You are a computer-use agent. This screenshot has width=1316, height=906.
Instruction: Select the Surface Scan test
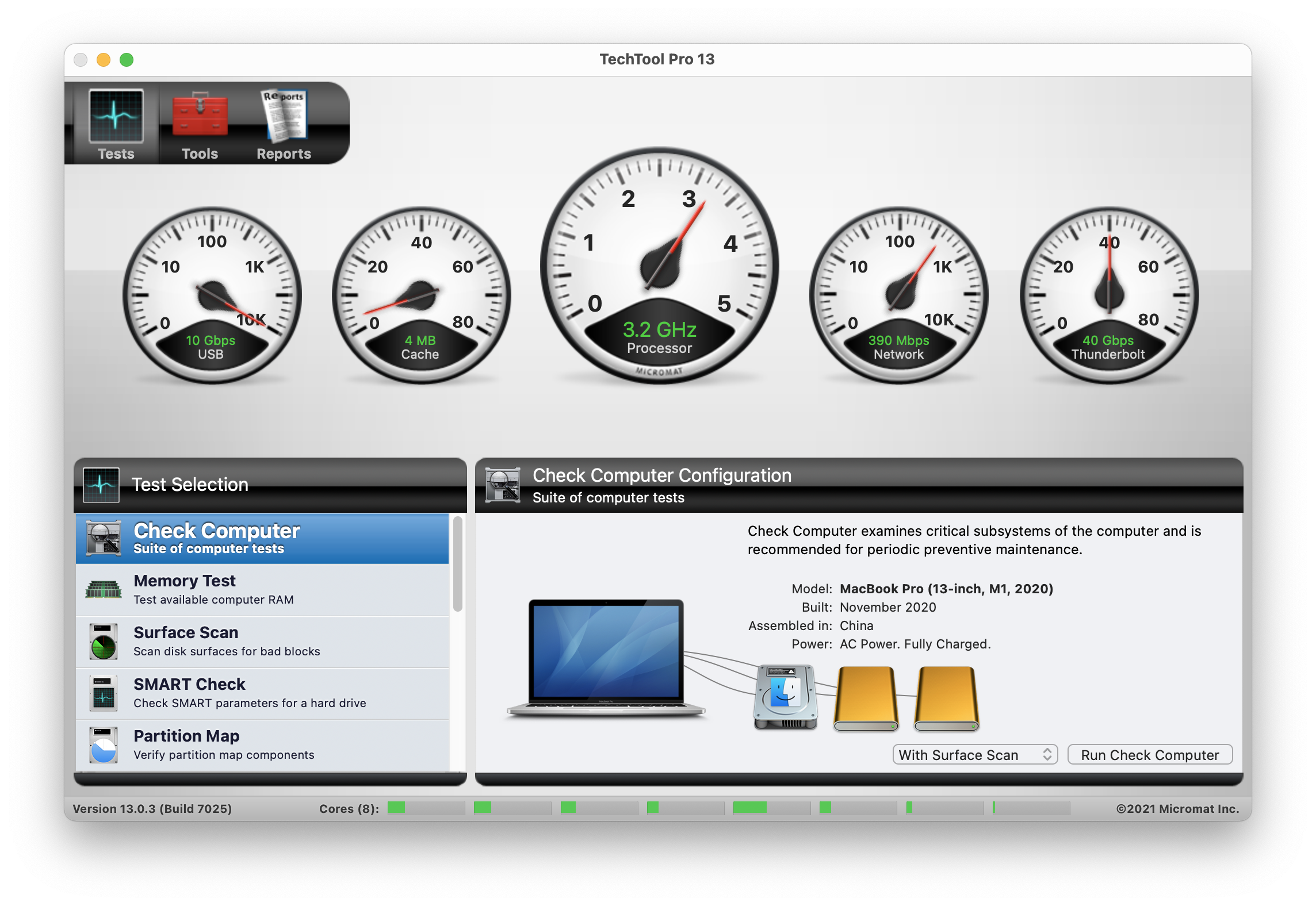pyautogui.click(x=262, y=642)
